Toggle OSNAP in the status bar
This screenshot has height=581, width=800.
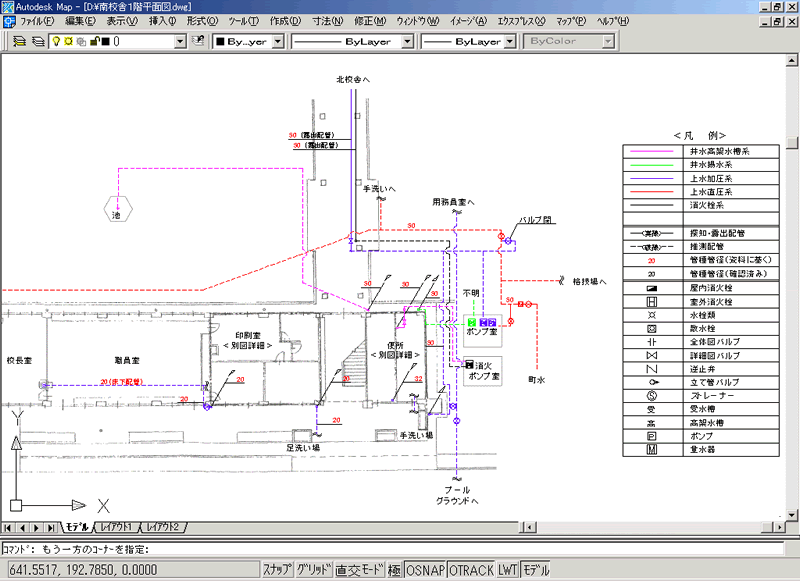[x=425, y=570]
